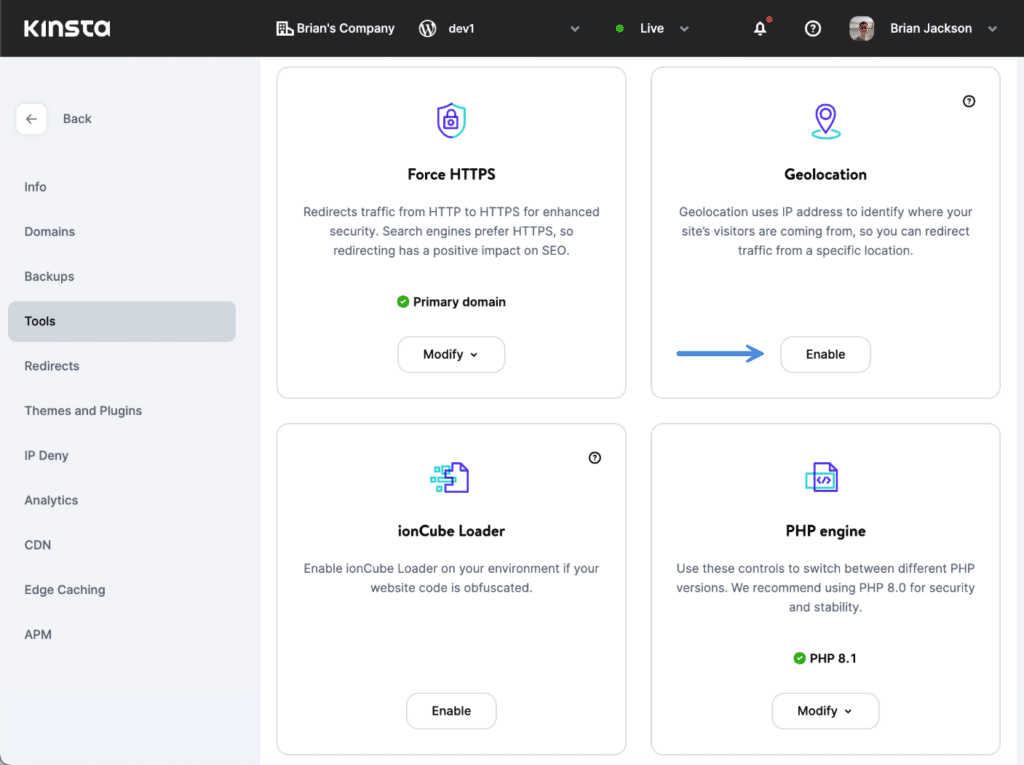
Task: Click the Force HTTPS heading
Action: tap(451, 174)
